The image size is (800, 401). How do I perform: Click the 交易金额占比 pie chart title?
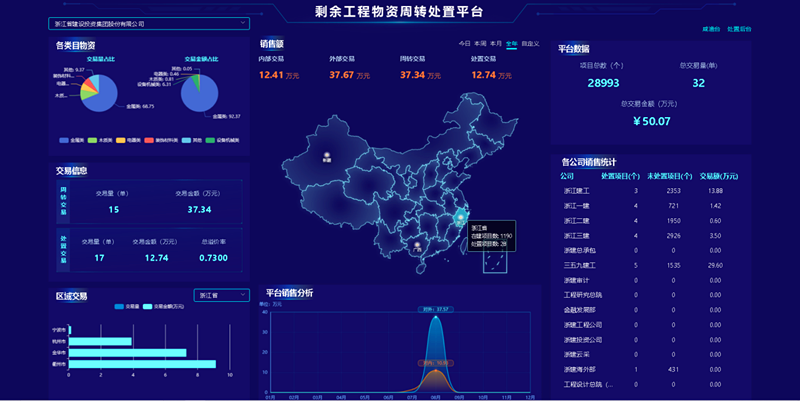tap(201, 59)
